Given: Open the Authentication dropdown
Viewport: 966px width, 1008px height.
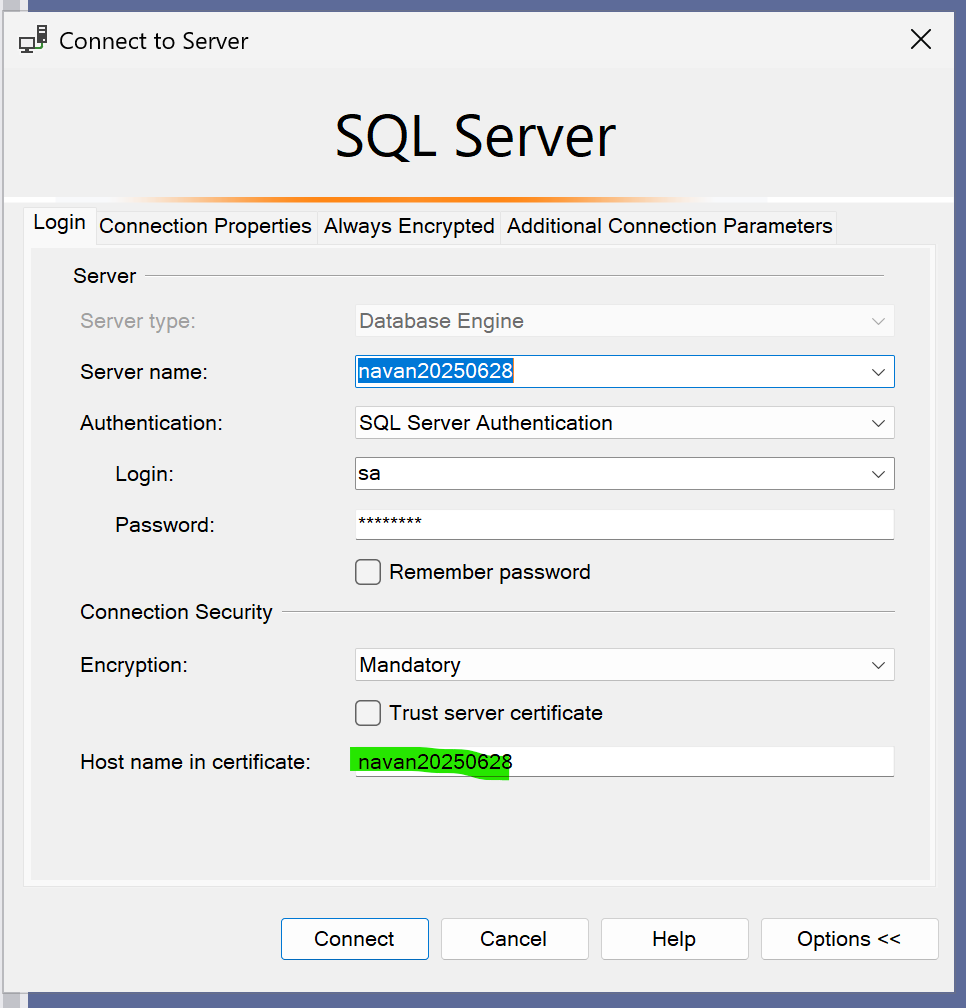Looking at the screenshot, I should pos(624,423).
